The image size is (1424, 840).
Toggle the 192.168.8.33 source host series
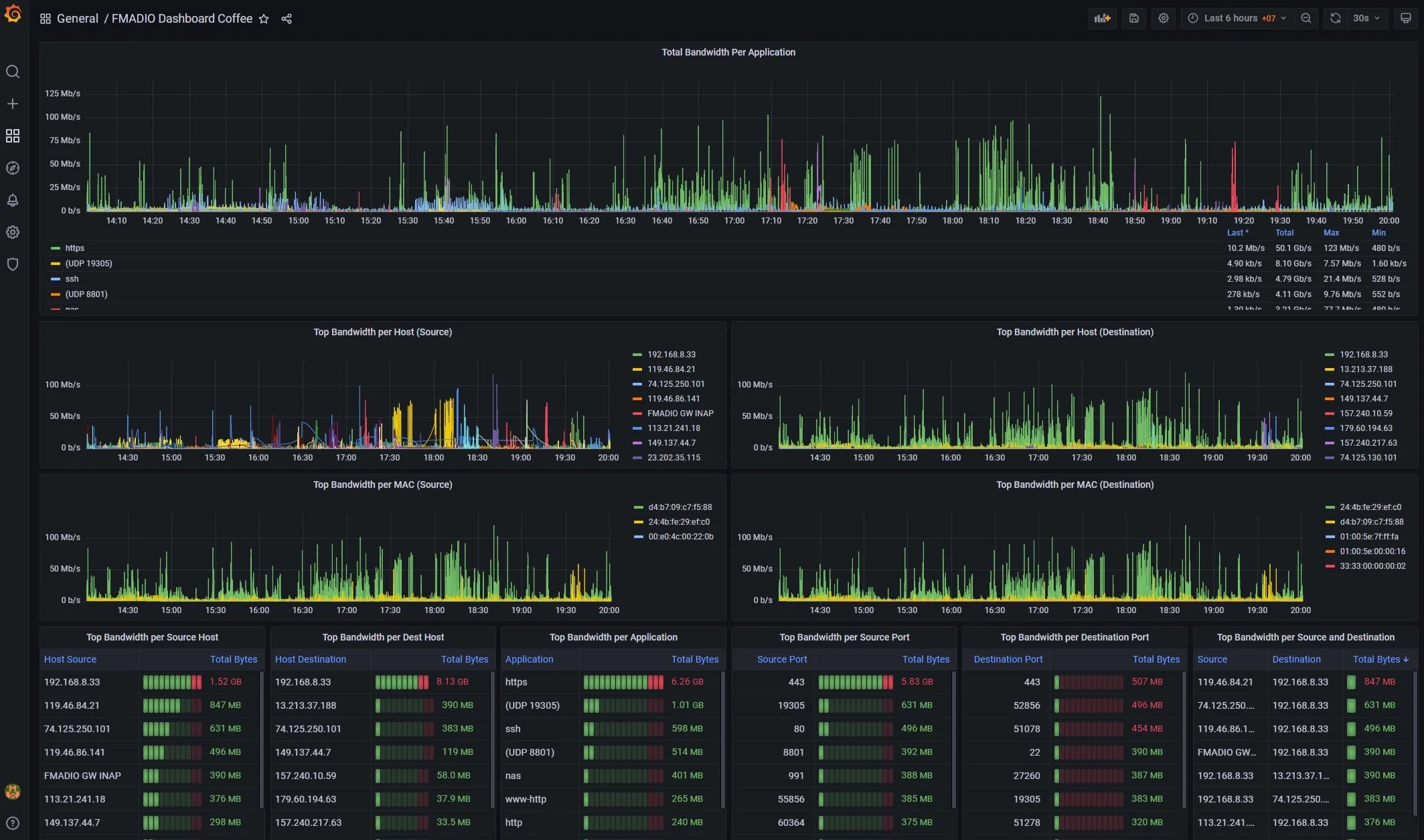pos(670,354)
